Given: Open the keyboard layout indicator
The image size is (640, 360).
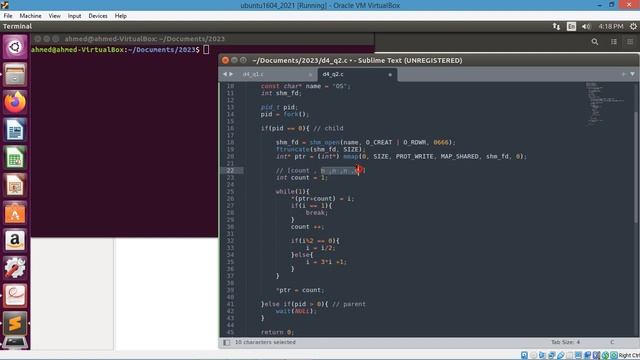Looking at the screenshot, I should [571, 27].
